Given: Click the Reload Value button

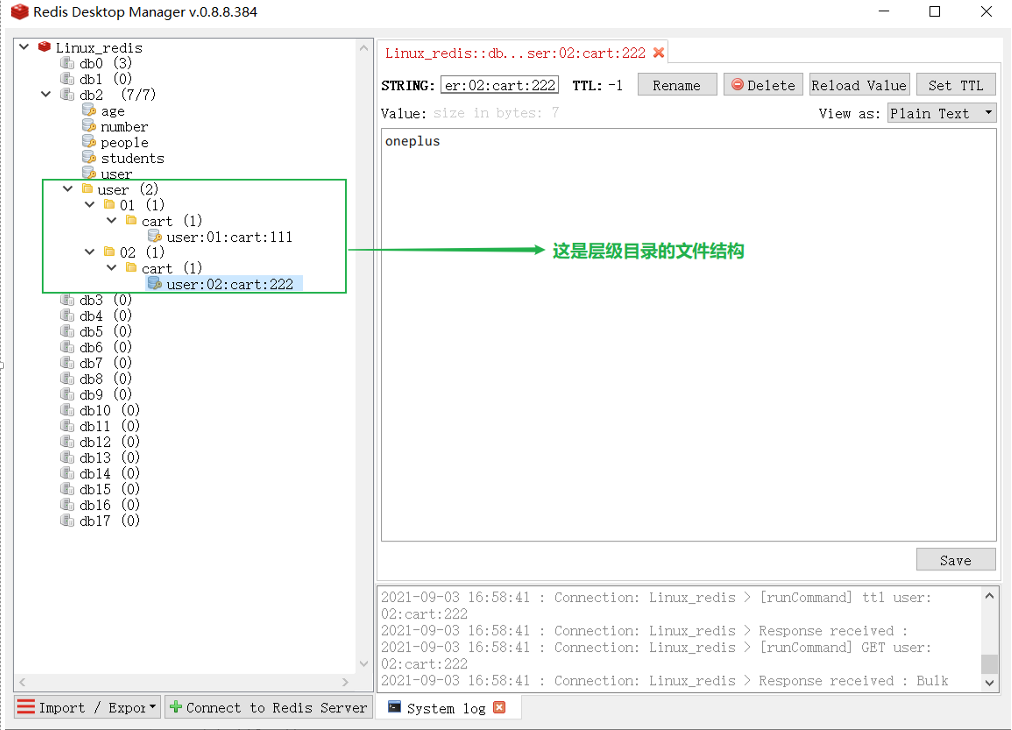Looking at the screenshot, I should 859,85.
